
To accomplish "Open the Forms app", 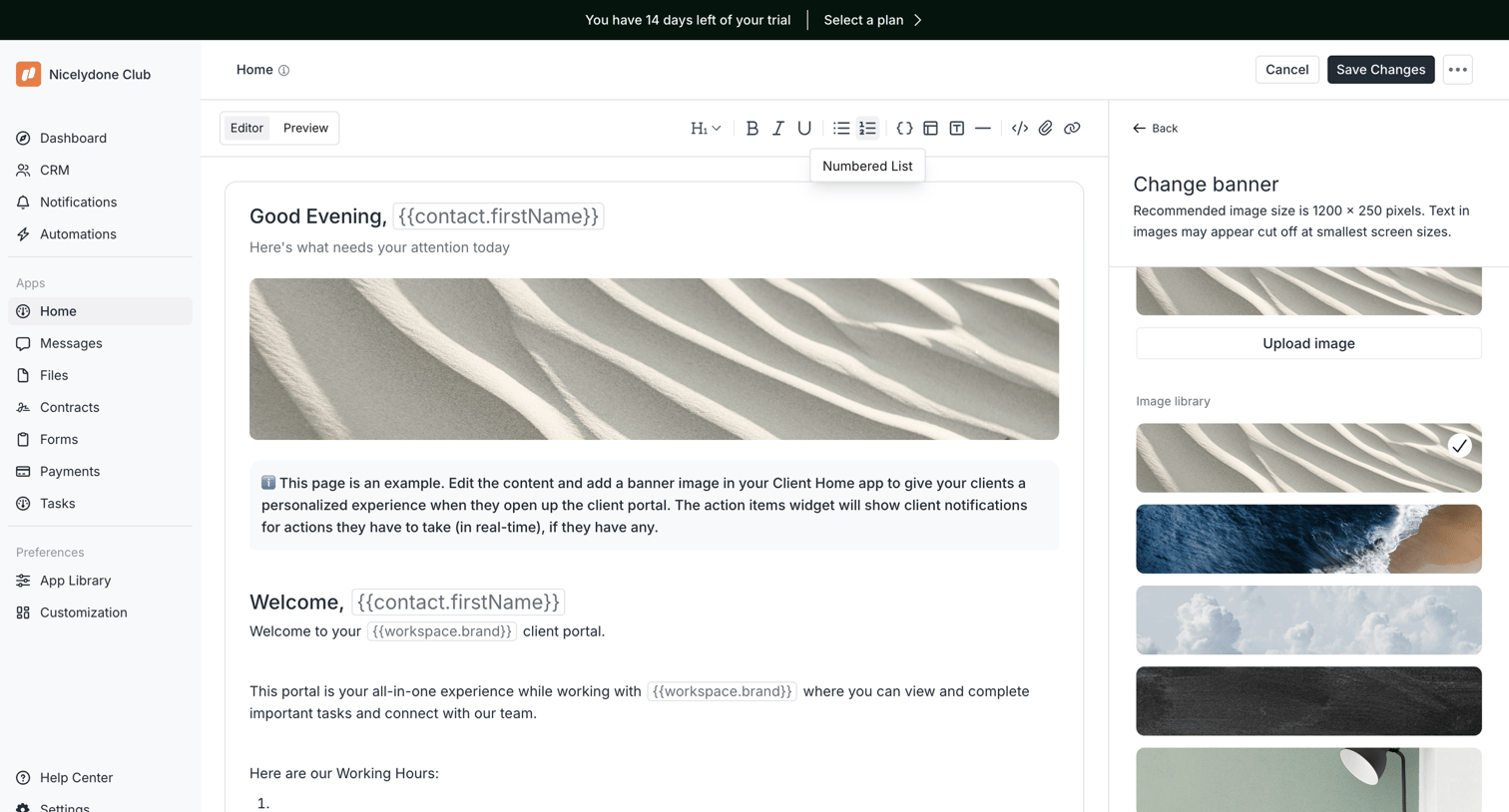I will [x=100, y=439].
